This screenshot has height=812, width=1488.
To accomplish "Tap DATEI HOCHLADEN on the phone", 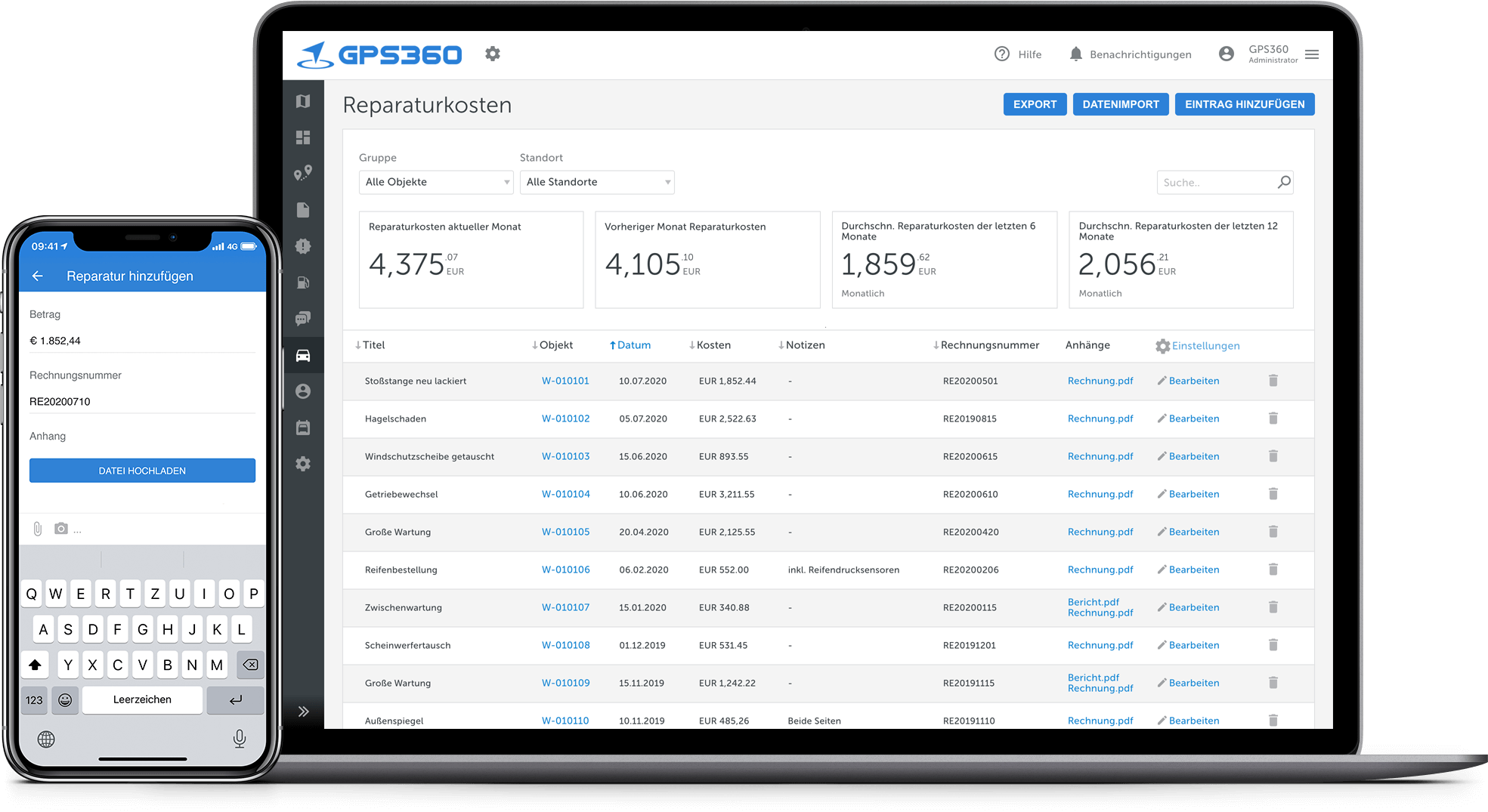I will click(142, 471).
